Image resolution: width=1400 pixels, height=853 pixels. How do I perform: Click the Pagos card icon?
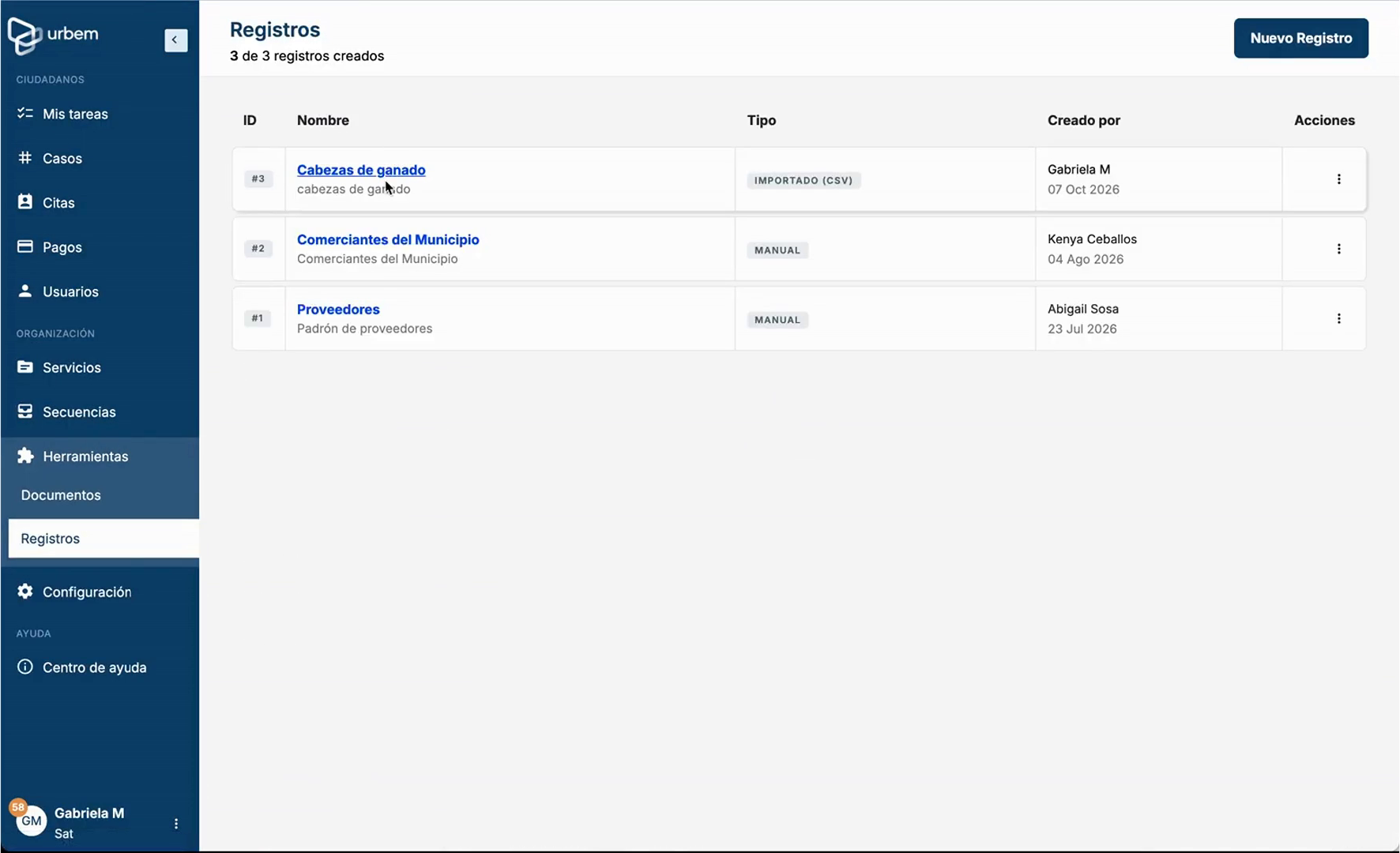(25, 246)
